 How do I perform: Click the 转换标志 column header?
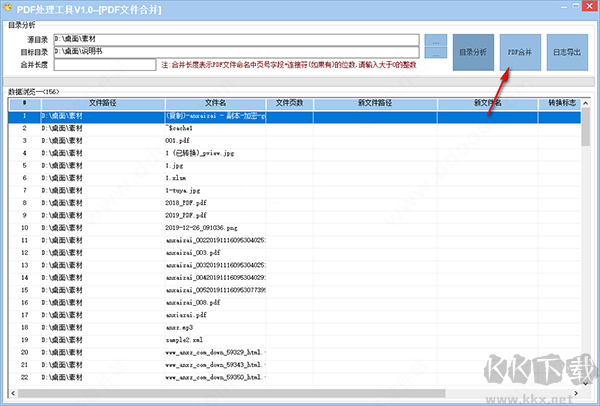(558, 102)
